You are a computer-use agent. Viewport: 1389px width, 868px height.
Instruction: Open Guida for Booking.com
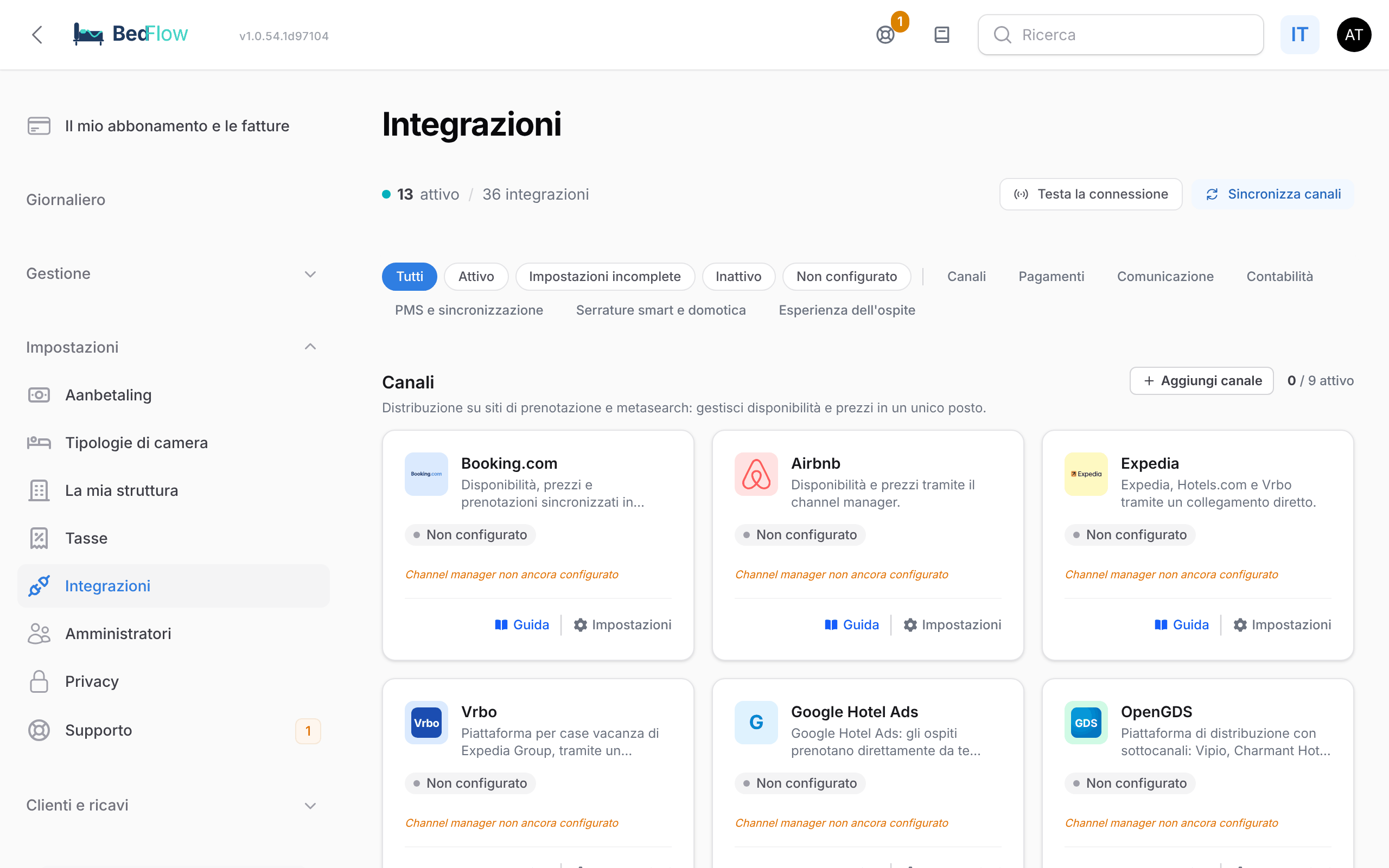[x=522, y=624]
